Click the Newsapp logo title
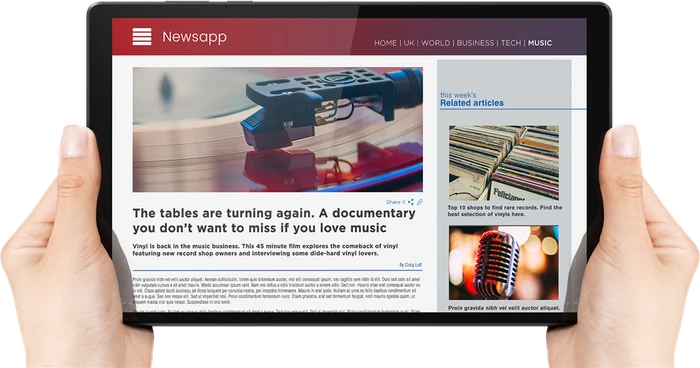Viewport: 700px width, 368px height. point(194,37)
